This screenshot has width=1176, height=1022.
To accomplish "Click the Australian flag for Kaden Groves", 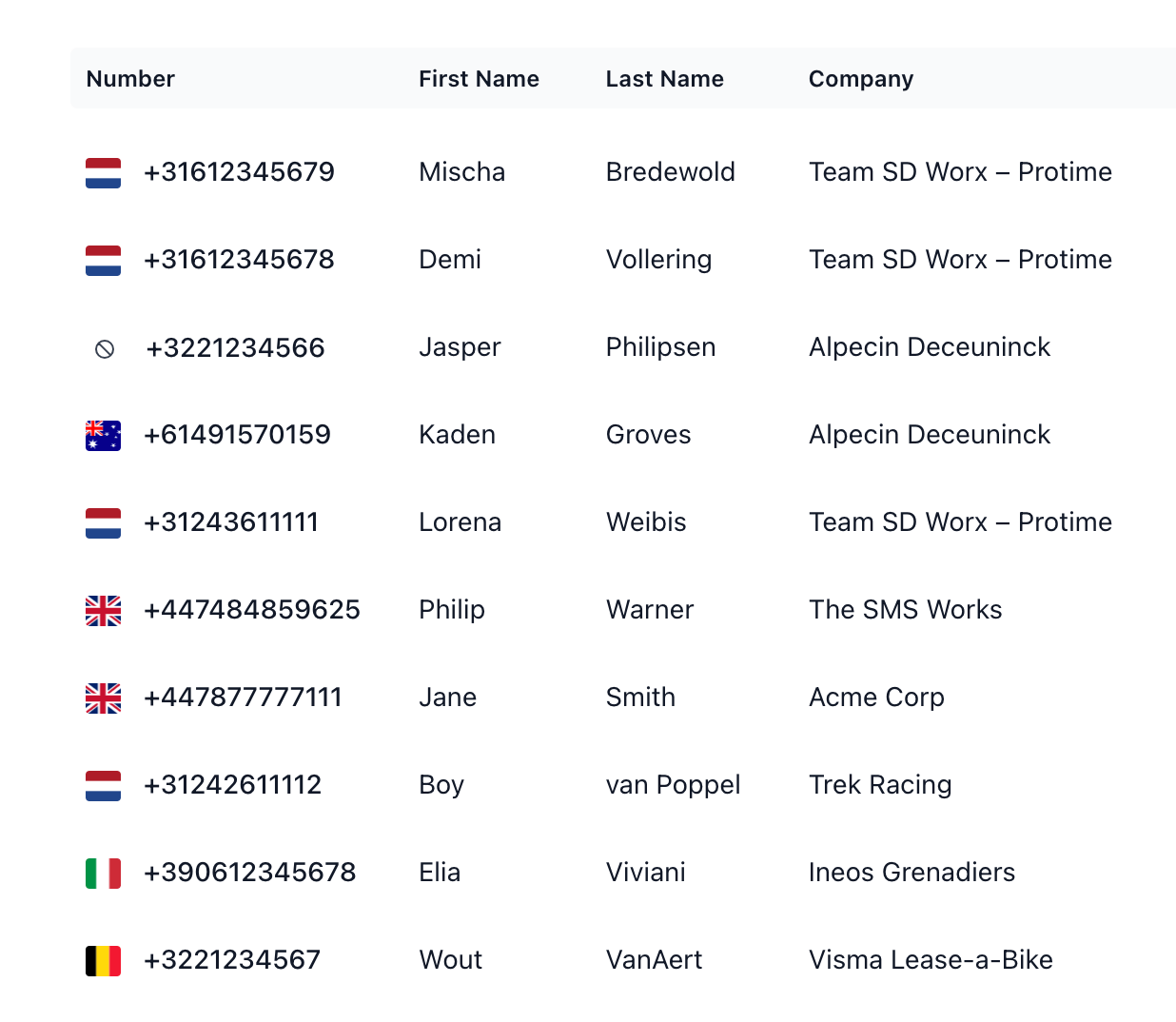I will pyautogui.click(x=103, y=436).
